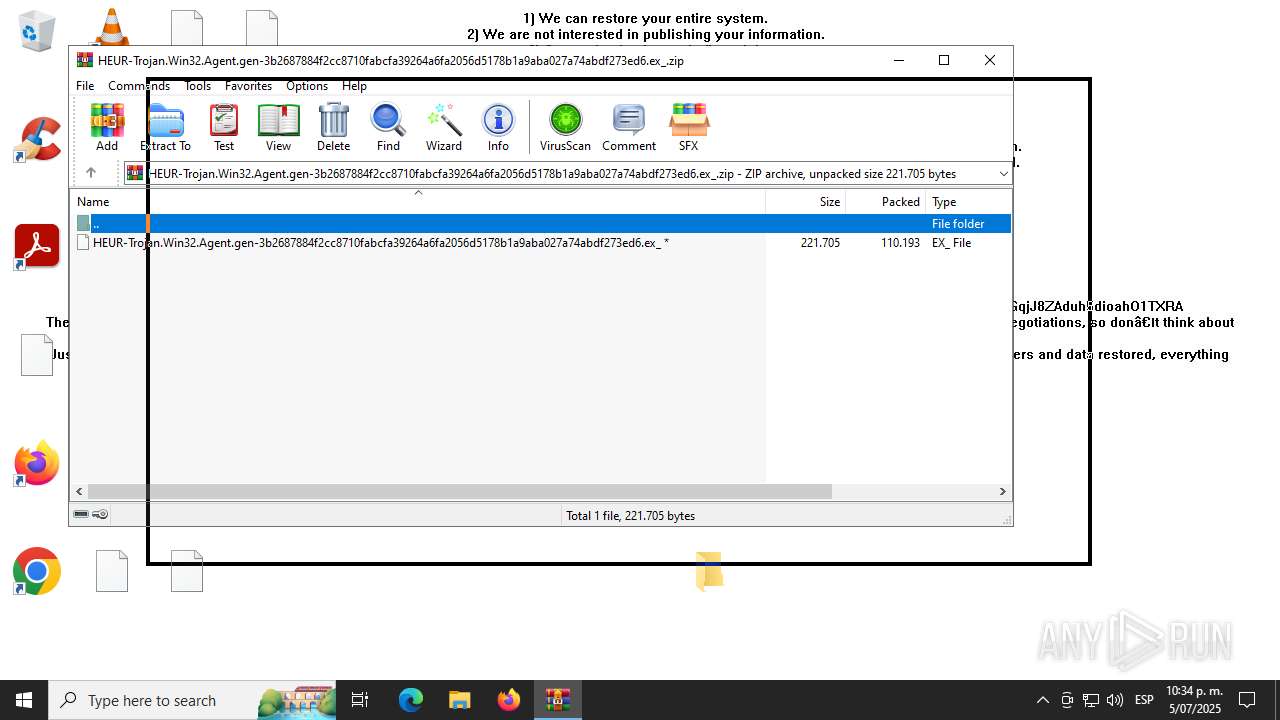Click the key icon in status bar

[100, 514]
